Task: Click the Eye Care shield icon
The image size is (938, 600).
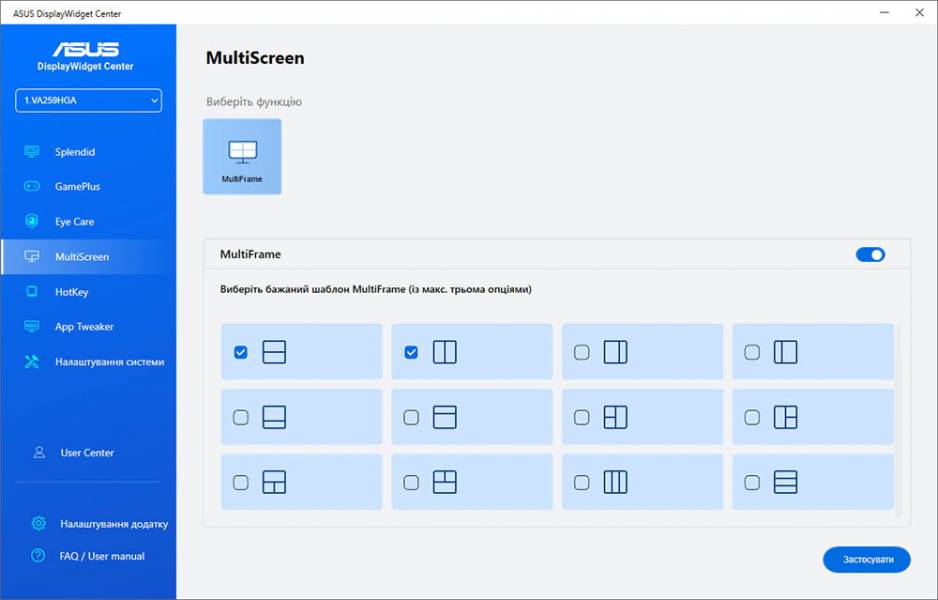Action: (x=32, y=221)
